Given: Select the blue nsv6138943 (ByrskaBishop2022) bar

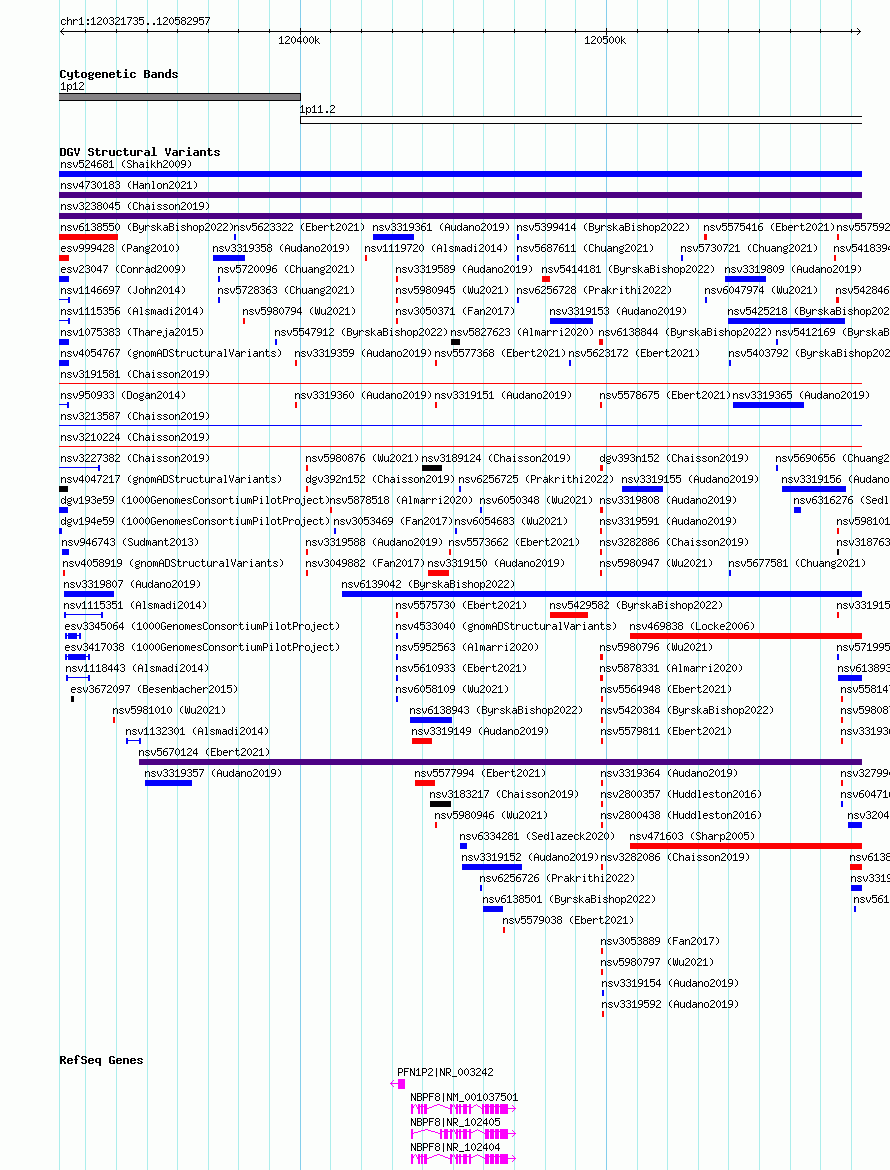Looking at the screenshot, I should (431, 720).
